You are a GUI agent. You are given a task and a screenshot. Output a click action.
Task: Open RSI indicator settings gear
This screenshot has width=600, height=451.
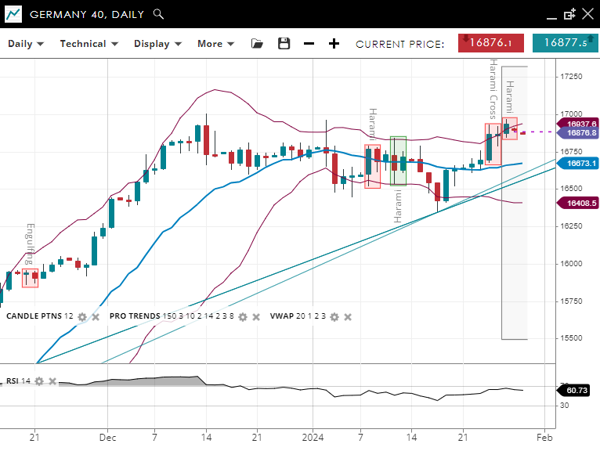pyautogui.click(x=38, y=381)
